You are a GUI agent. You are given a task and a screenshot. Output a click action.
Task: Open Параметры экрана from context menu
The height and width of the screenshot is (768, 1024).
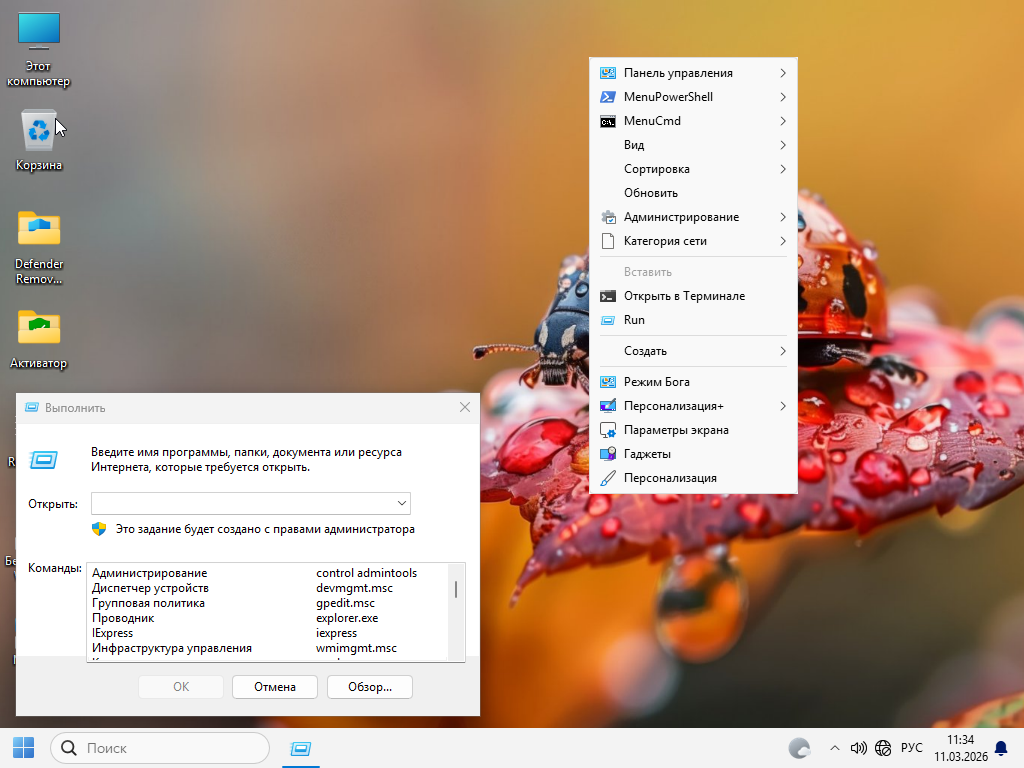[x=675, y=430]
